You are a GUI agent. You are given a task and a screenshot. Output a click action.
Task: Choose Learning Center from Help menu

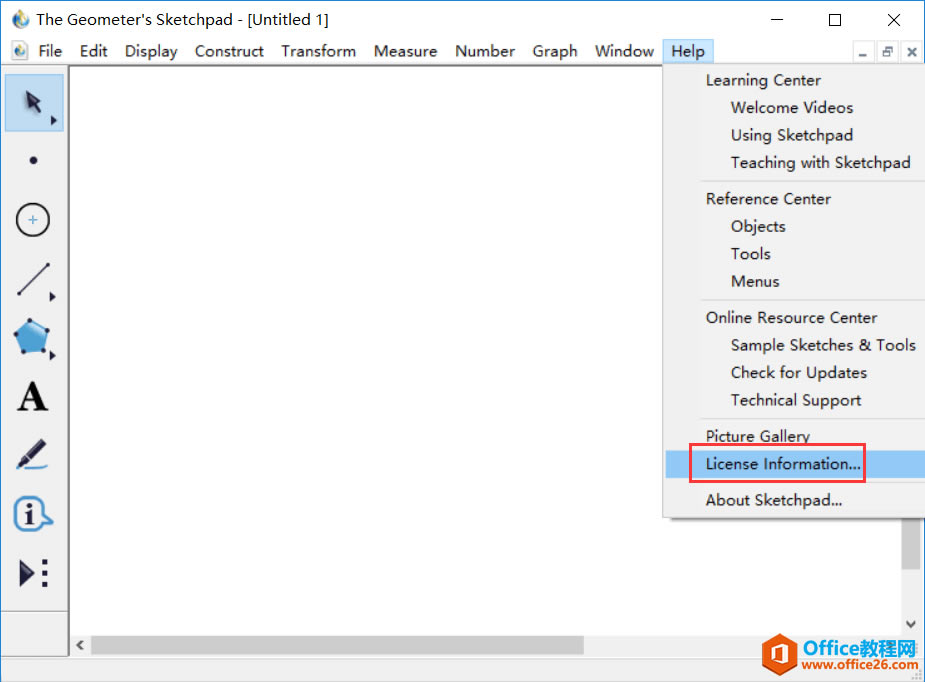tap(763, 80)
